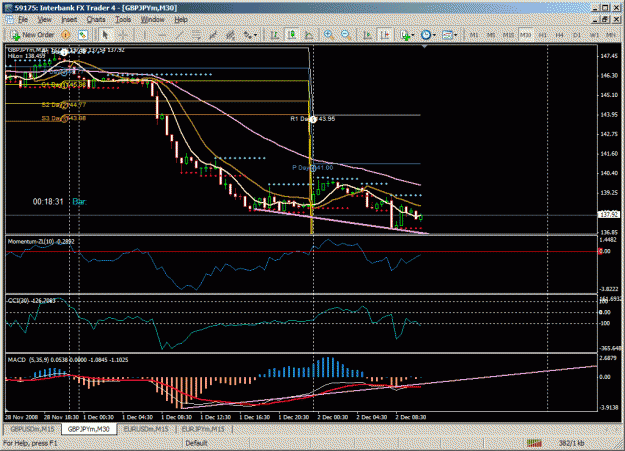The image size is (625, 451).
Task: Click the S3 Day pivot label
Action: click(64, 118)
